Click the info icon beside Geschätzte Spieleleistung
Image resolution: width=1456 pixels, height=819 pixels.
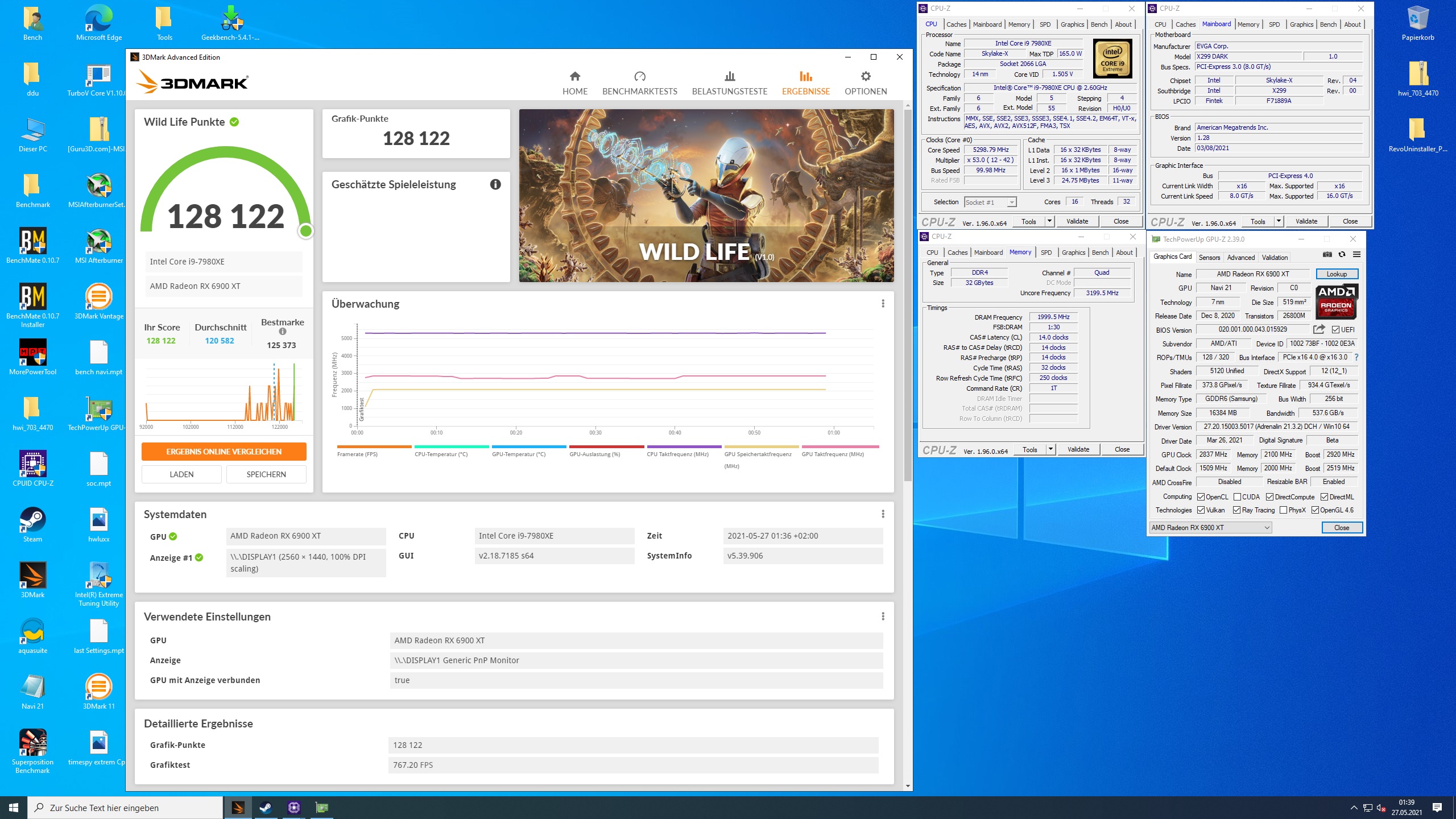(495, 184)
